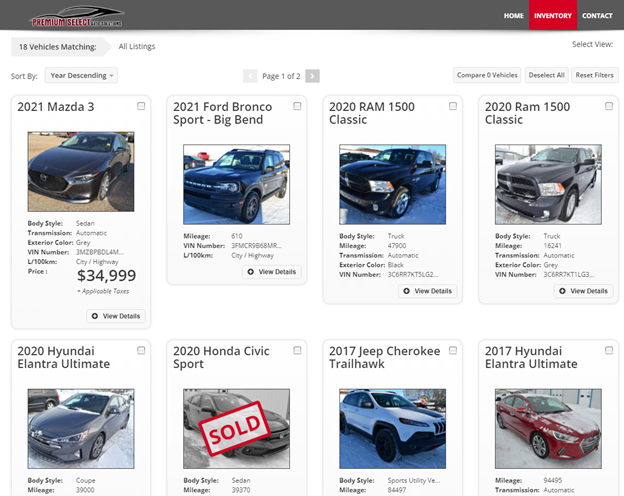Click the 2020 Hyundai Elantra Ultimate title
This screenshot has width=624, height=496.
(64, 357)
